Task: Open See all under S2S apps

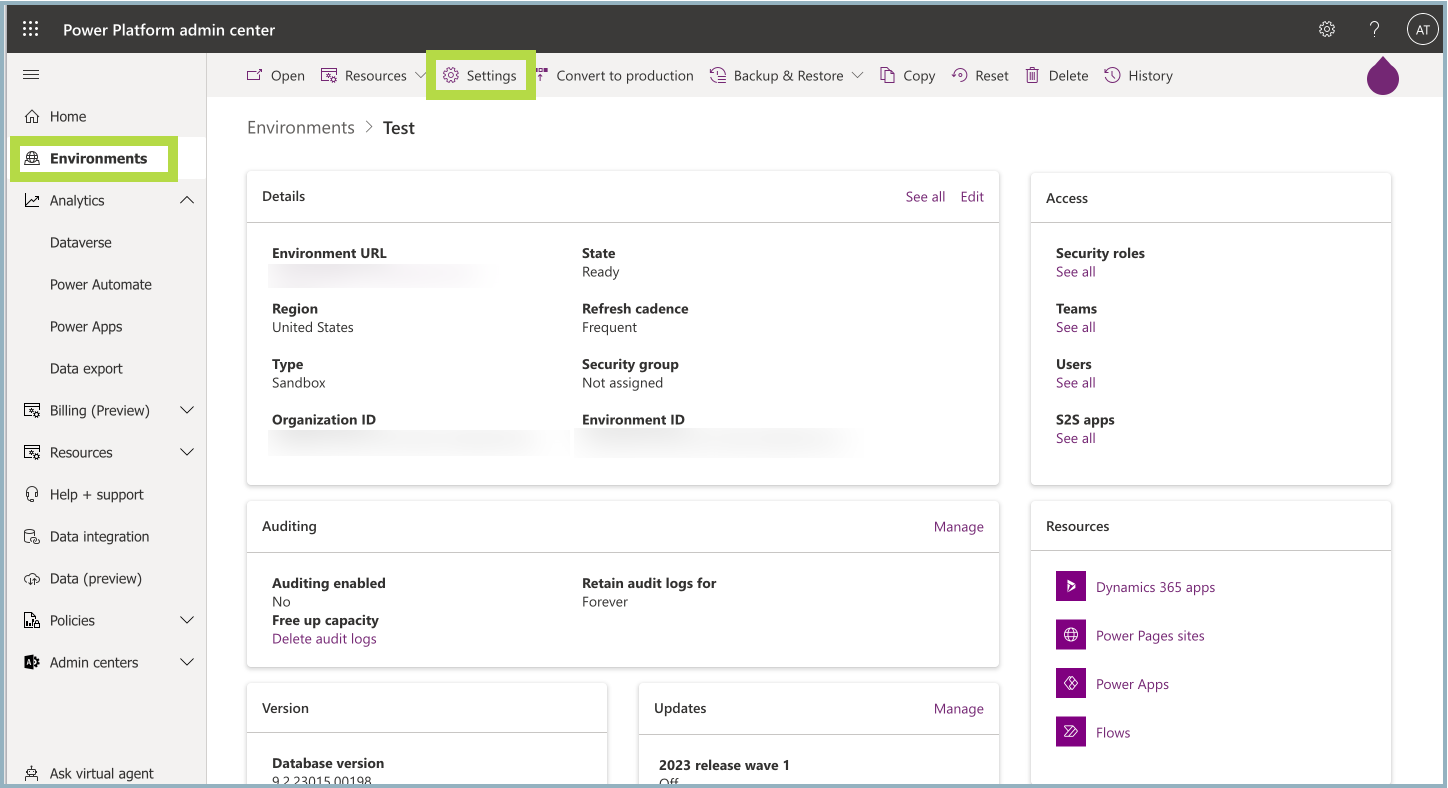Action: click(x=1076, y=439)
